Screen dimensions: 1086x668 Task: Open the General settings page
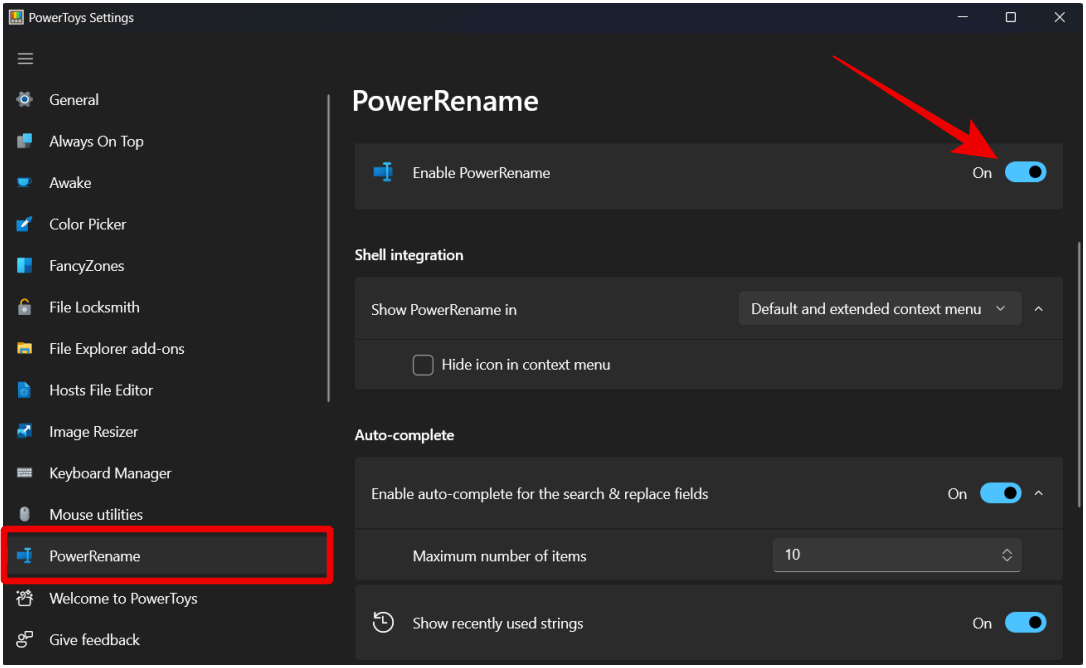(x=74, y=100)
